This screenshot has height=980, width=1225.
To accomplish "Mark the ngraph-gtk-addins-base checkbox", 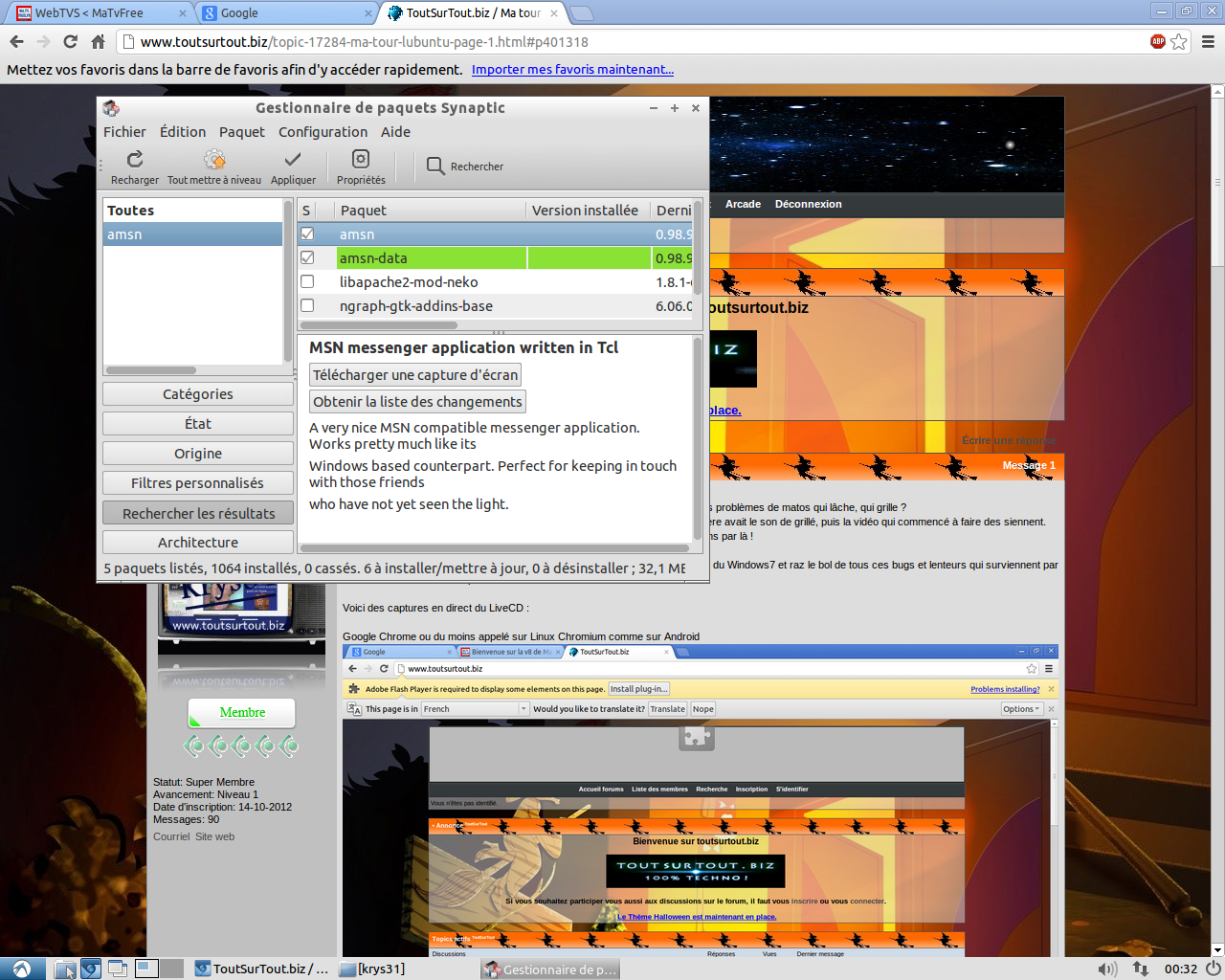I will tap(307, 305).
